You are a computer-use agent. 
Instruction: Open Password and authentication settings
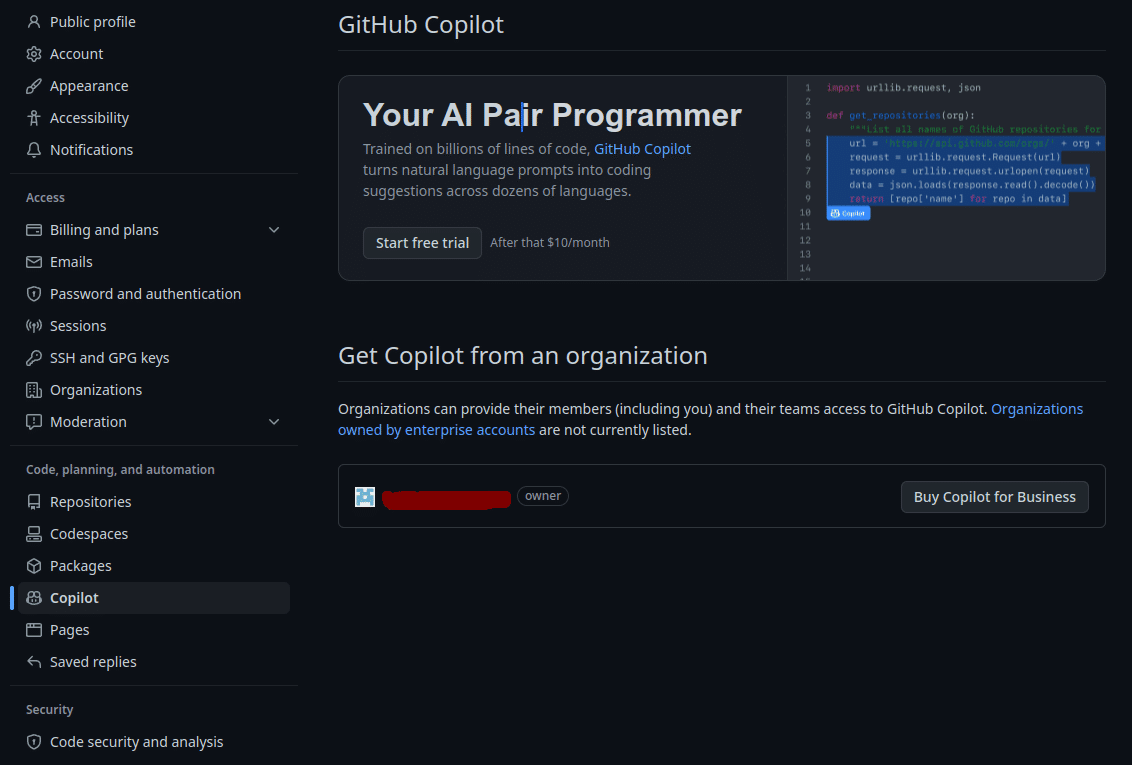154,294
